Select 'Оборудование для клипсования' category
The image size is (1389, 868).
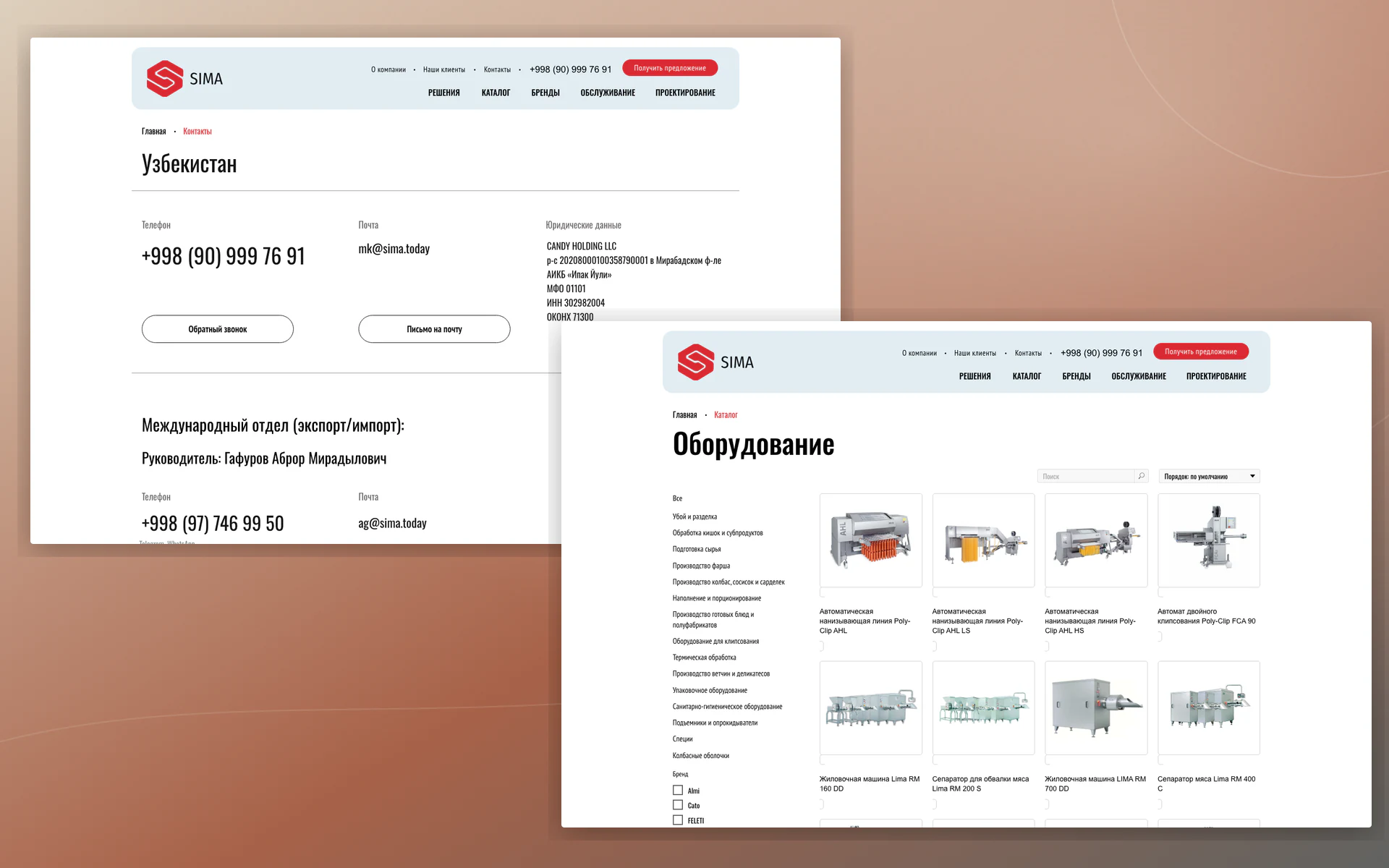coord(715,641)
